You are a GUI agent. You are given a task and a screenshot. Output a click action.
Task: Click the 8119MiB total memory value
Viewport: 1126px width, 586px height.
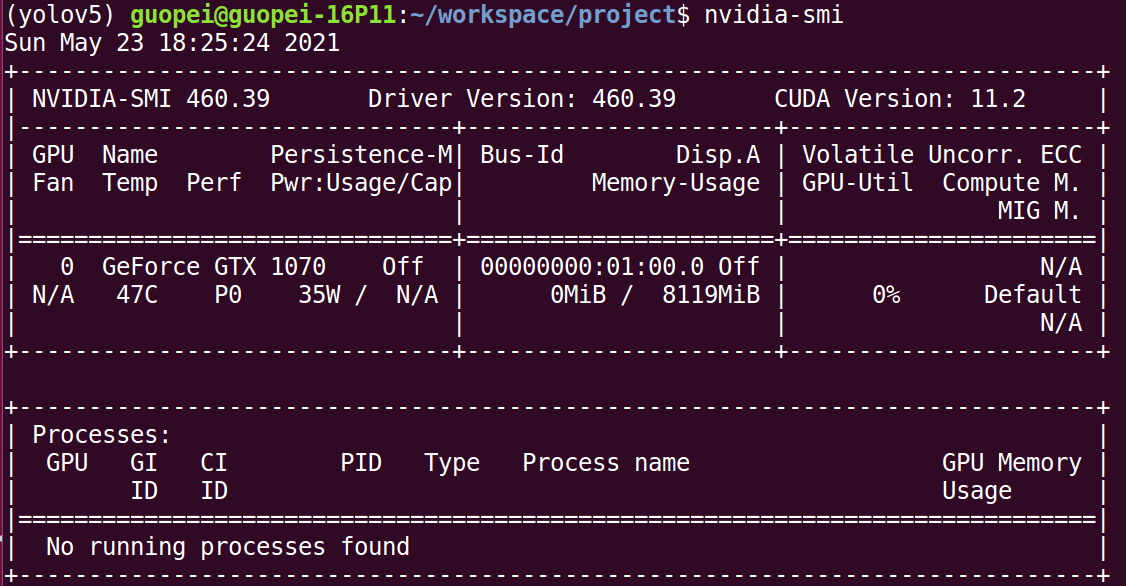711,294
